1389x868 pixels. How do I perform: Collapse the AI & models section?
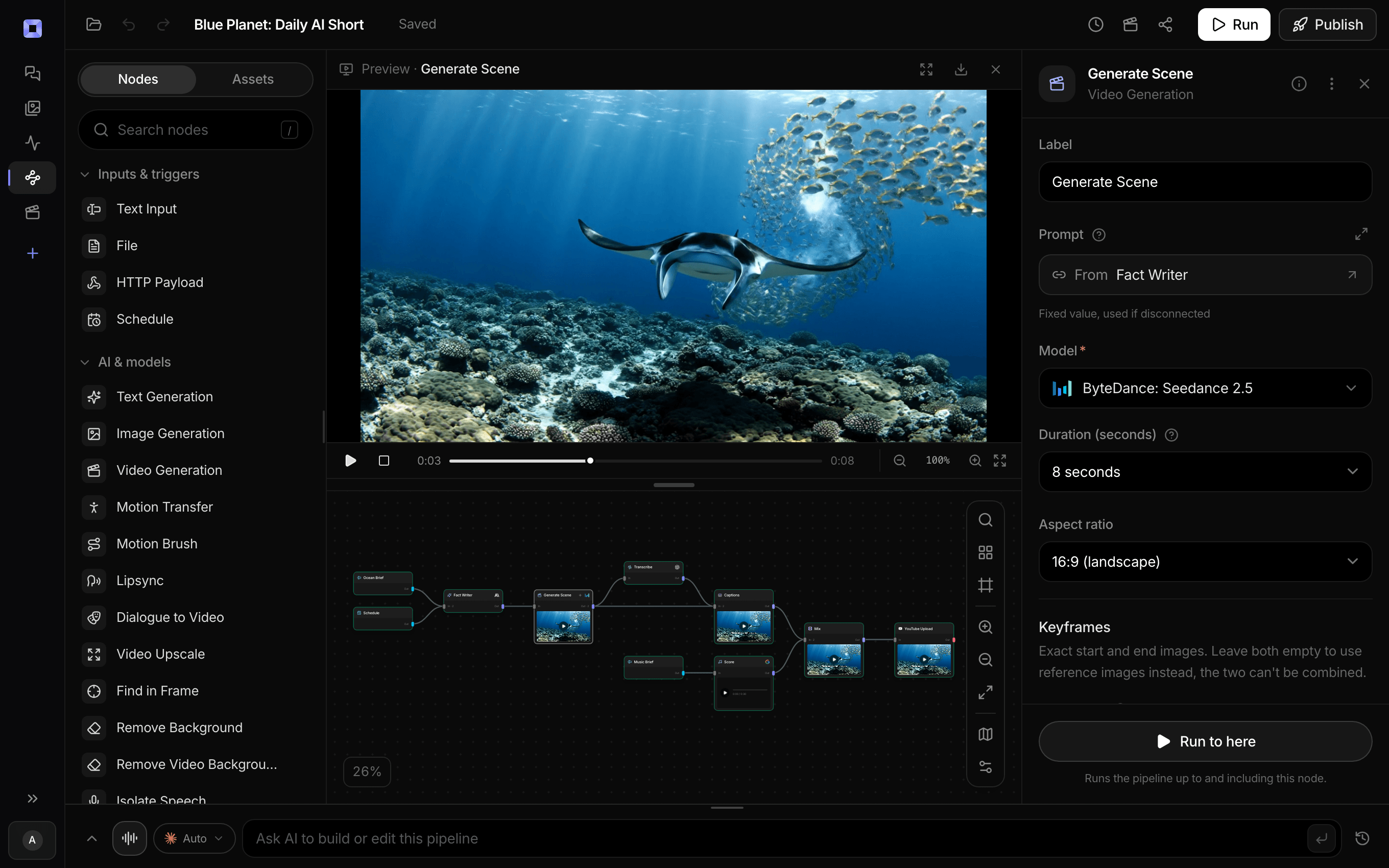coord(84,361)
